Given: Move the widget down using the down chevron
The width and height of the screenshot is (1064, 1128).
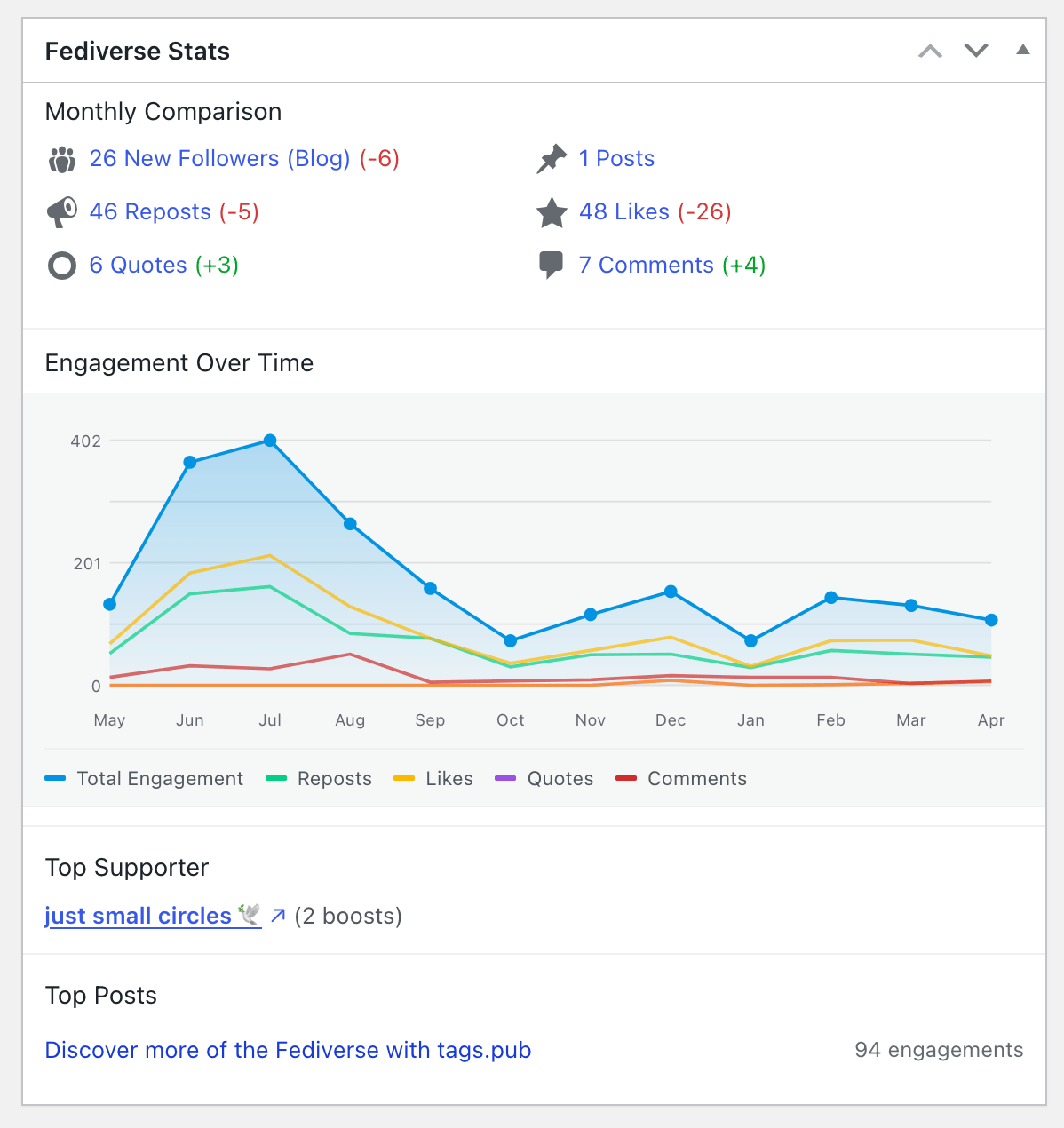Looking at the screenshot, I should (976, 51).
